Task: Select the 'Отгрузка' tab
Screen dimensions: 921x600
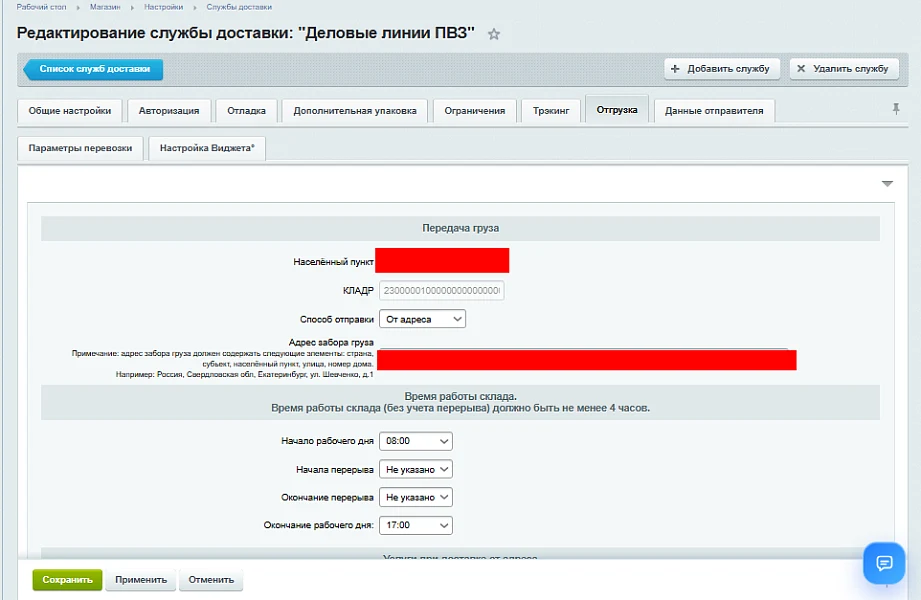Action: 617,109
